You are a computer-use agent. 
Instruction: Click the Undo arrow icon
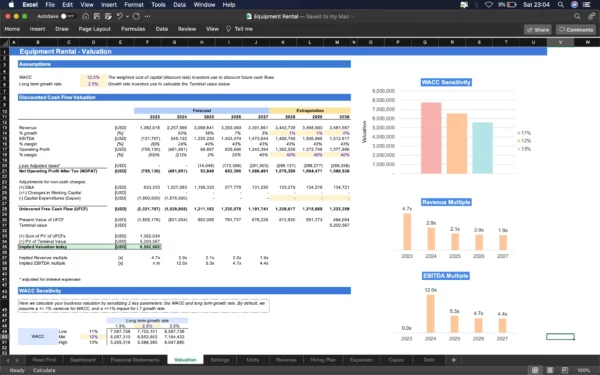point(119,16)
